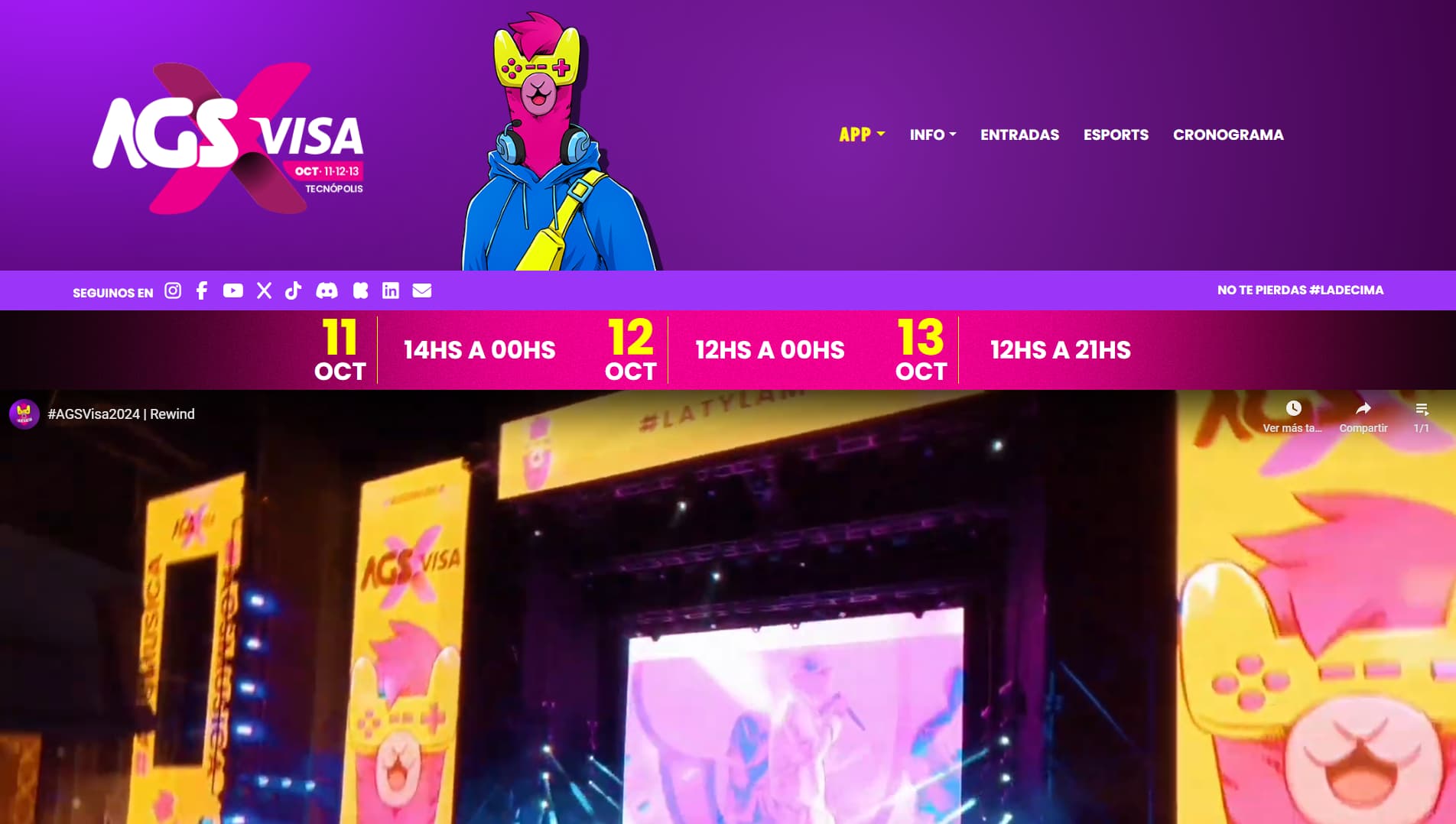Image resolution: width=1456 pixels, height=824 pixels.
Task: Visit the Facebook page icon
Action: coord(202,290)
